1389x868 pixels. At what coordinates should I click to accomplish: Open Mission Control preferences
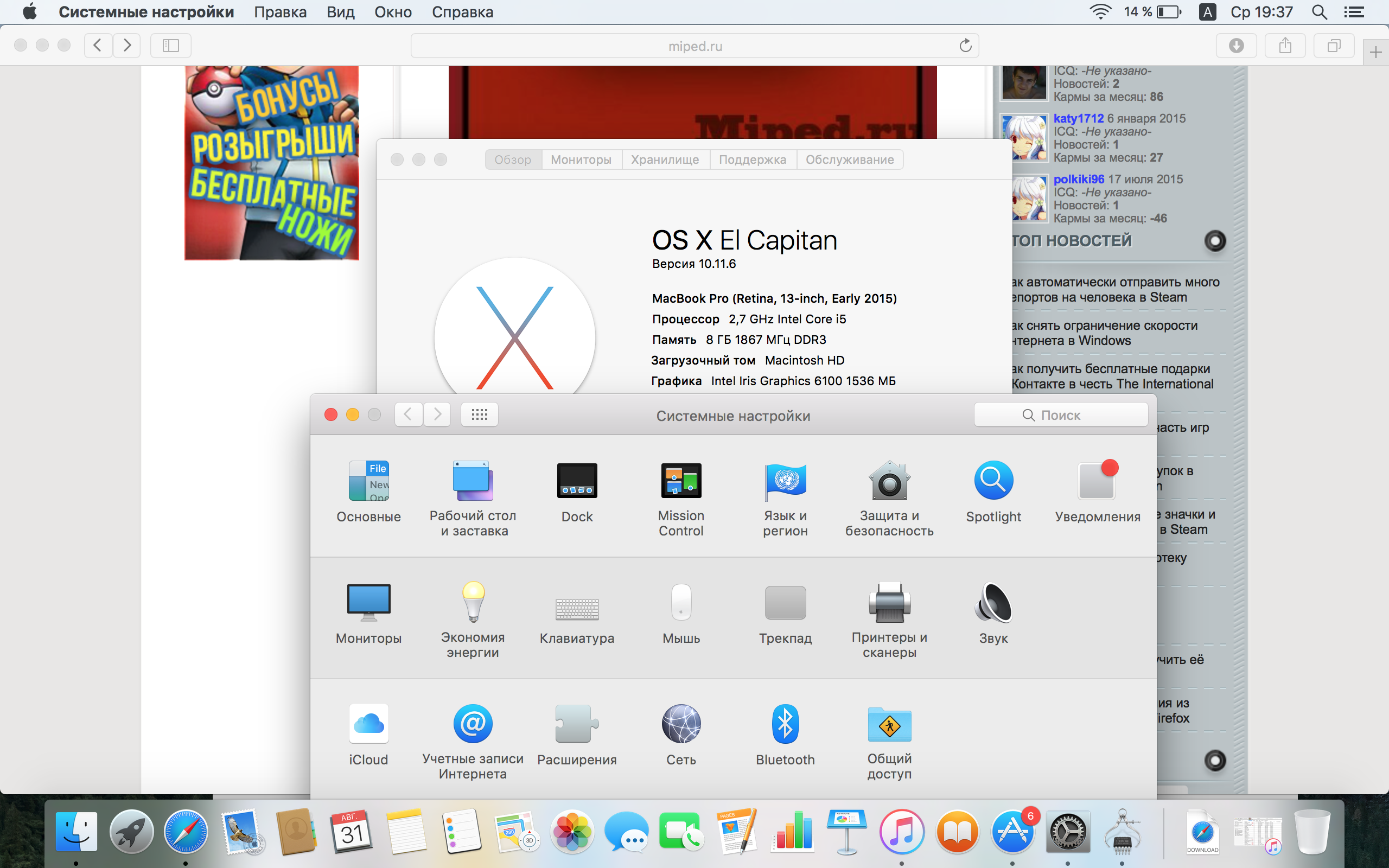(681, 499)
